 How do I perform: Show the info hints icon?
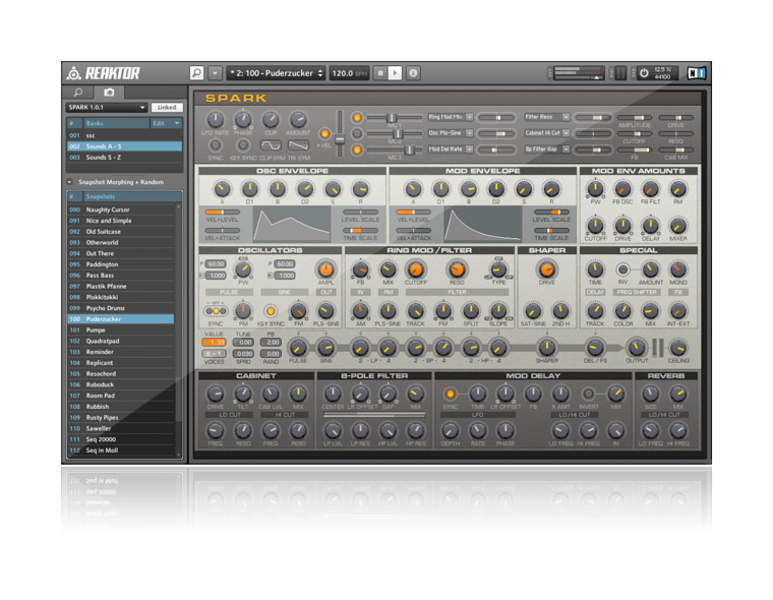click(x=414, y=73)
